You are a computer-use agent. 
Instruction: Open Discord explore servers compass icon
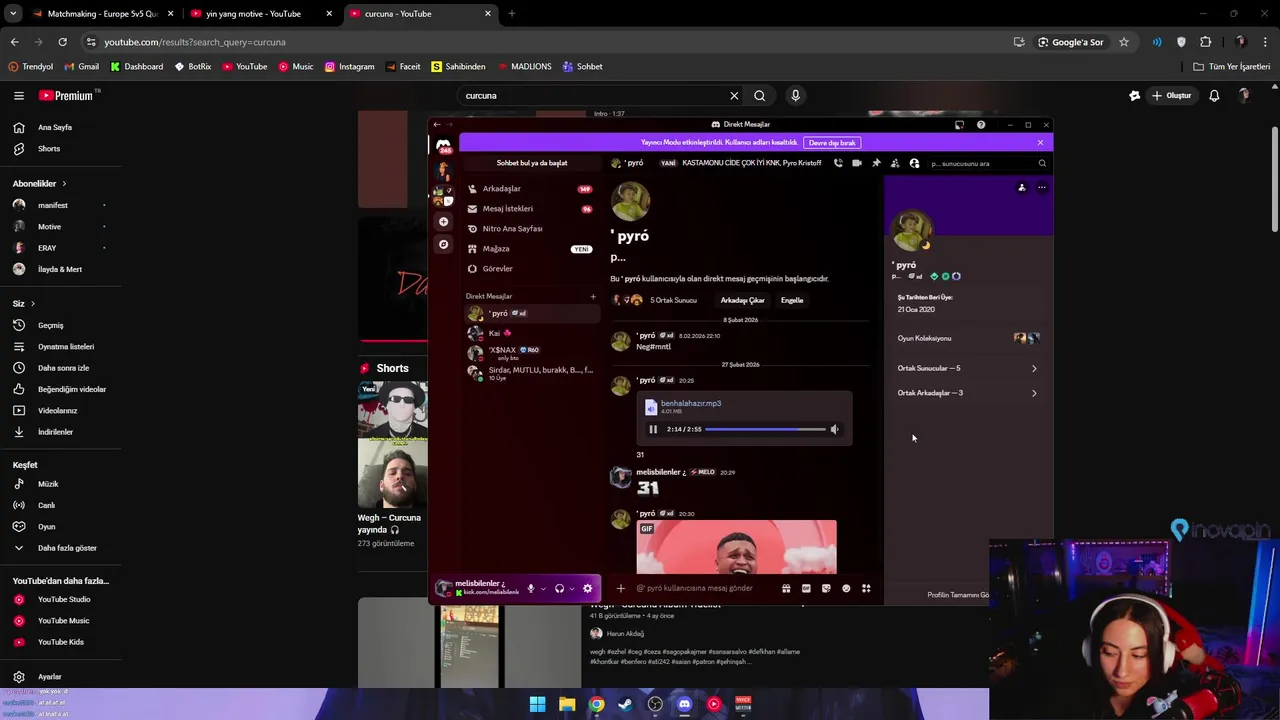(x=444, y=244)
